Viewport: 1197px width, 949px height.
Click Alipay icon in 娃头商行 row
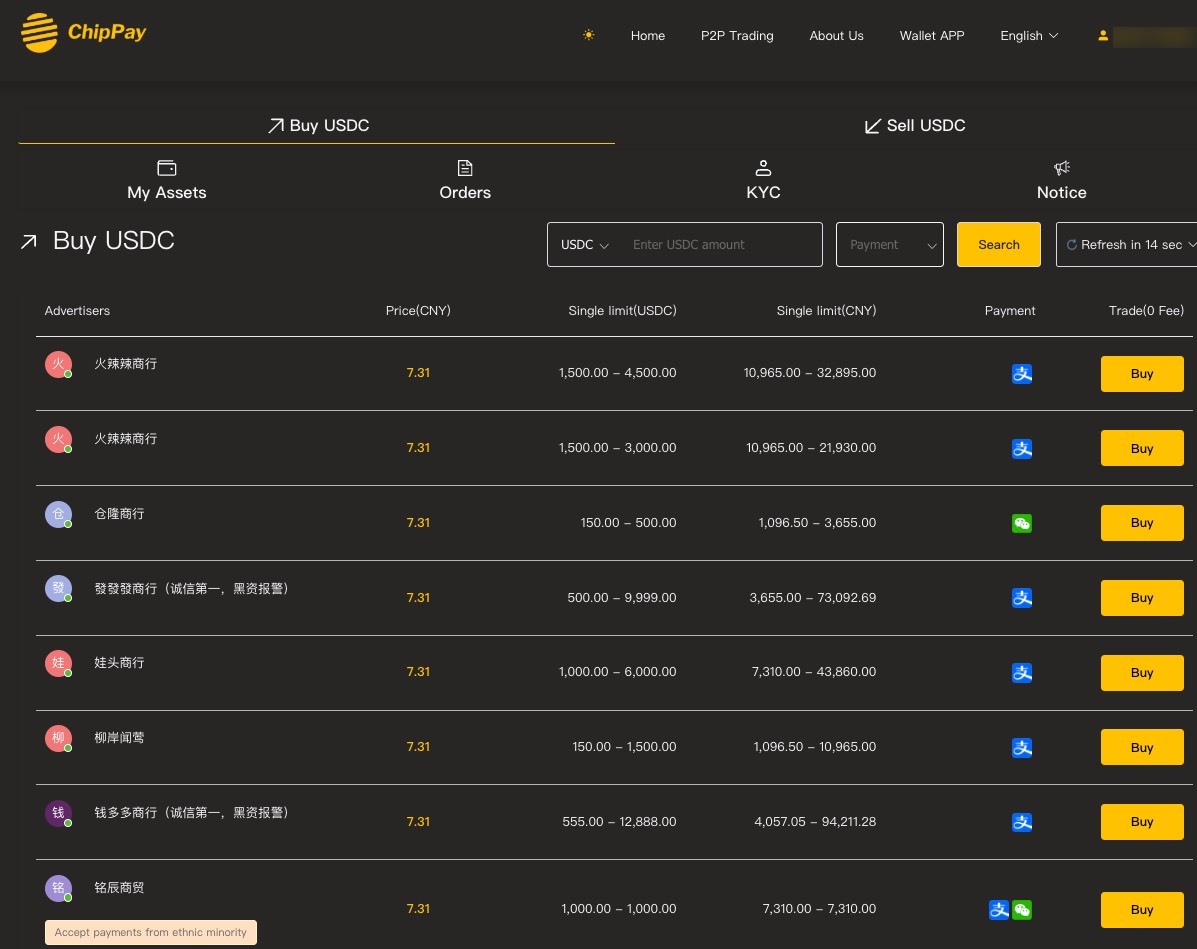coord(1022,673)
